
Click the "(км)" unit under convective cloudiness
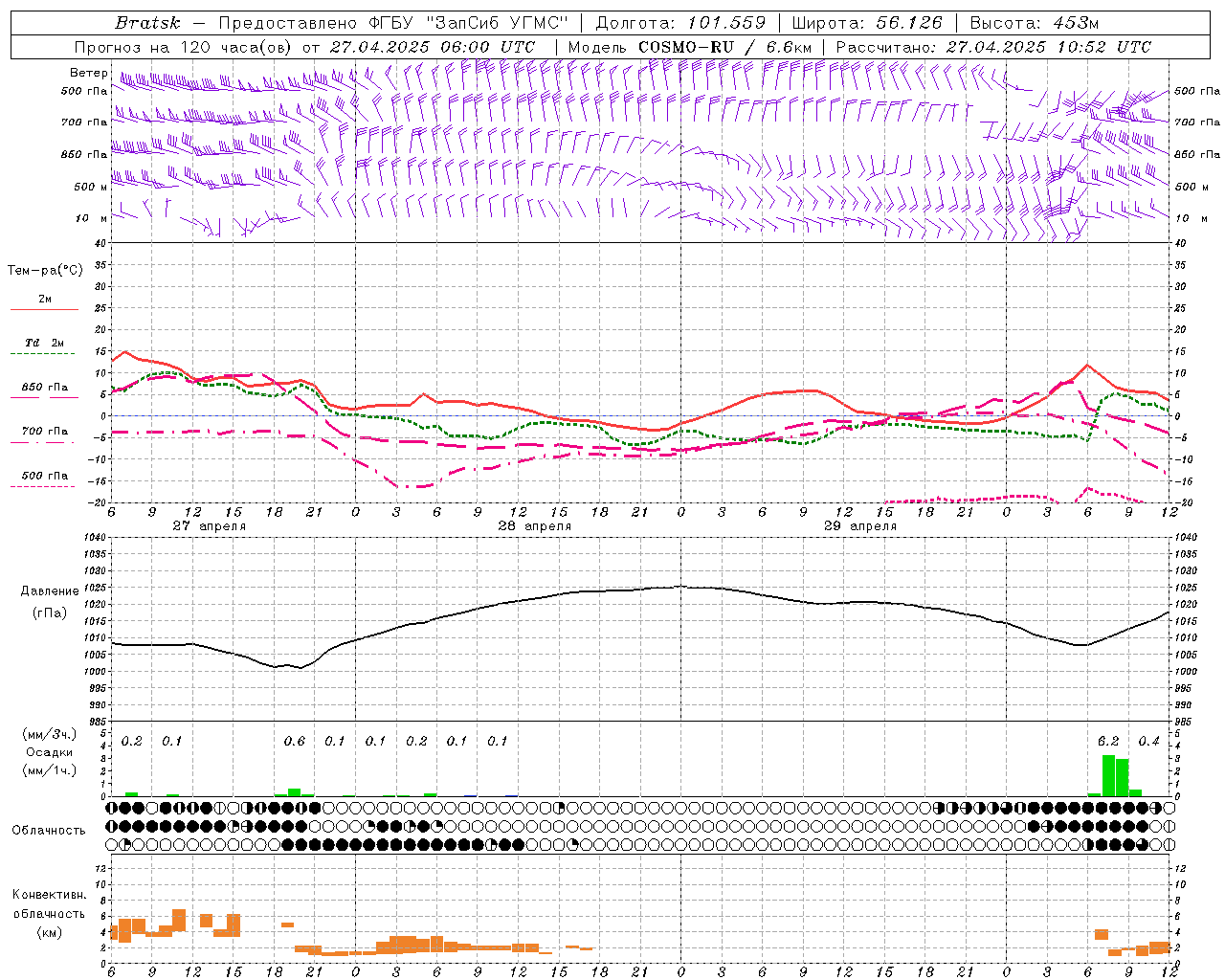[x=49, y=931]
